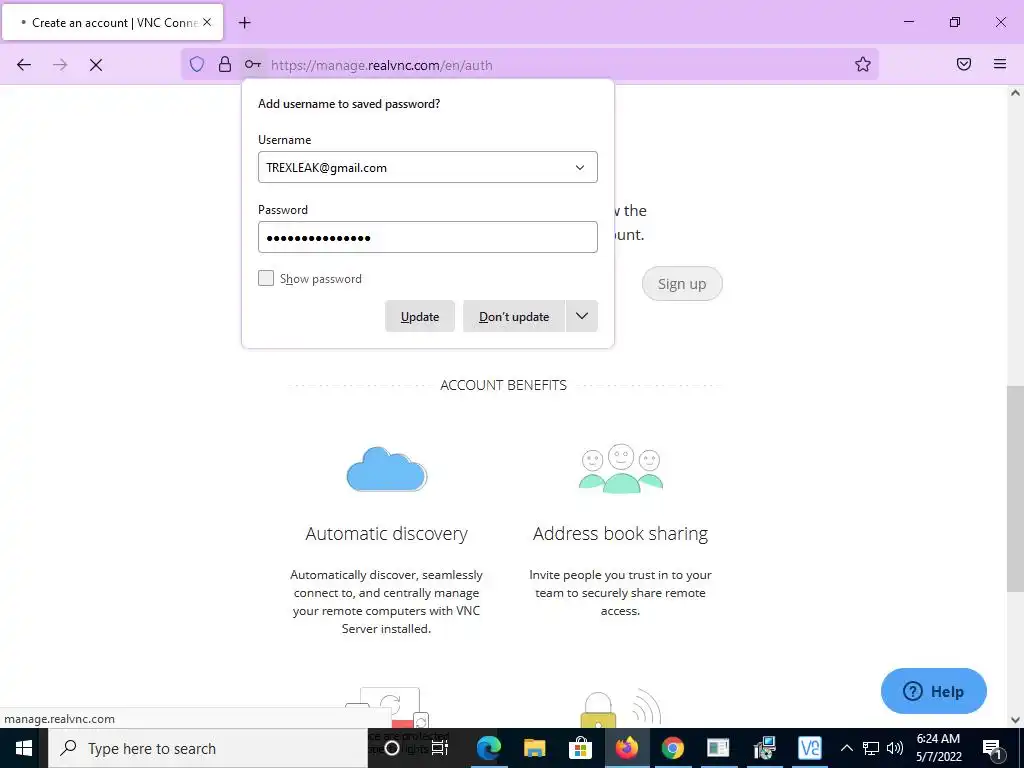Viewport: 1024px width, 768px height.
Task: Enable the Show password checkbox
Action: [x=266, y=278]
